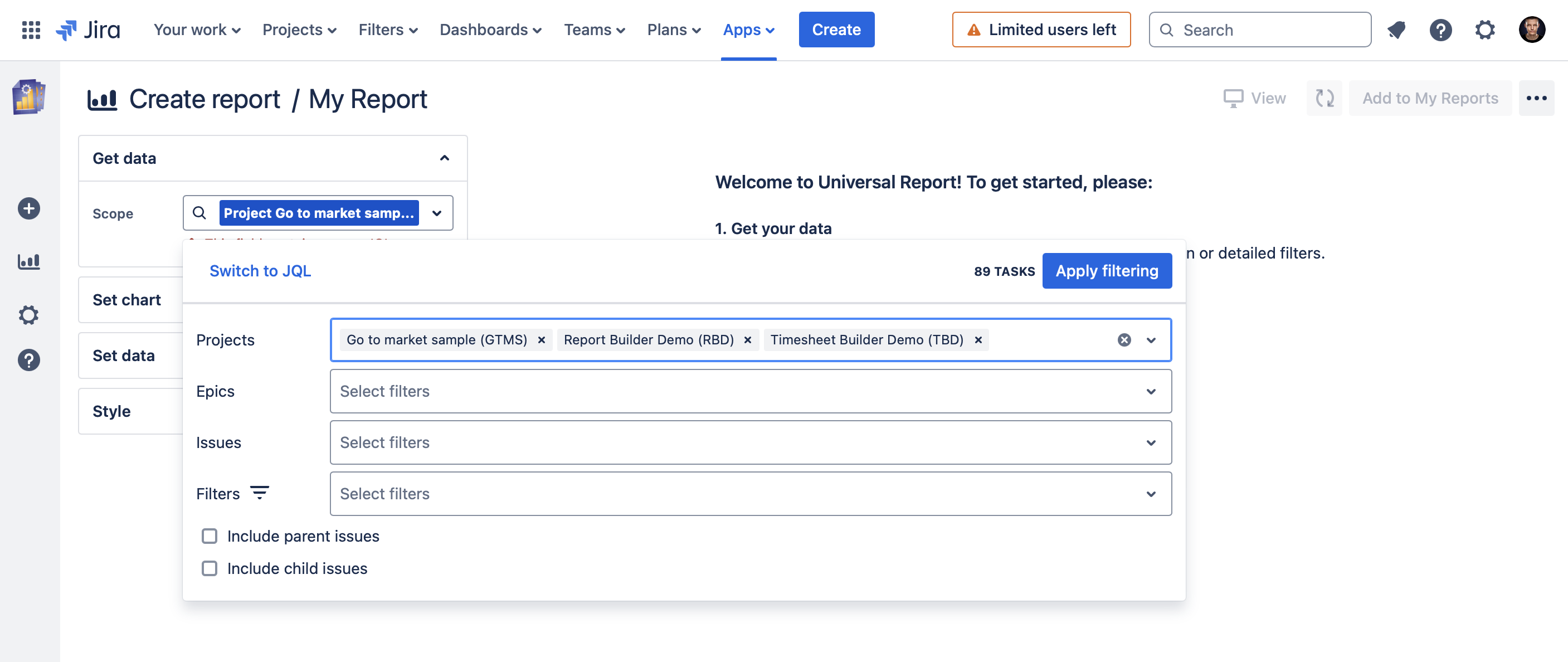Click the Report Builder app logo in sidebar
This screenshot has height=662, width=1568.
pyautogui.click(x=28, y=97)
